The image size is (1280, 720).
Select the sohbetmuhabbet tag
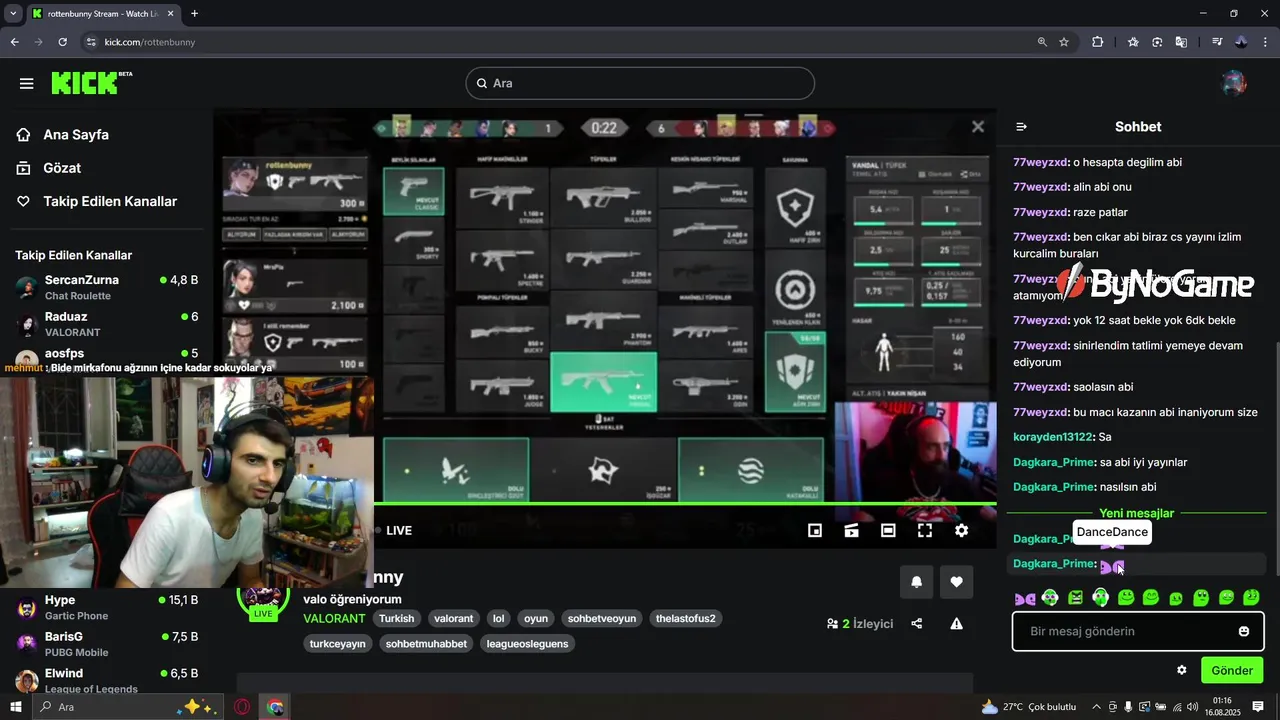426,644
